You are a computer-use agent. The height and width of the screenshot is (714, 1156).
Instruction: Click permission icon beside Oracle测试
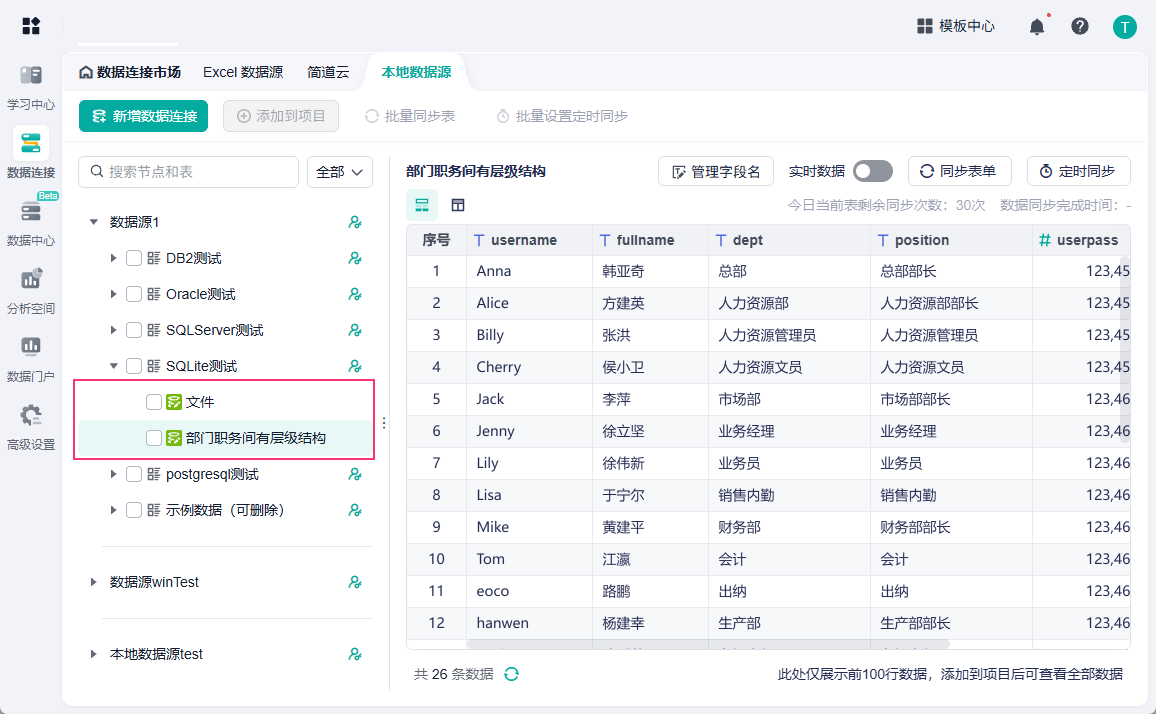(x=355, y=294)
